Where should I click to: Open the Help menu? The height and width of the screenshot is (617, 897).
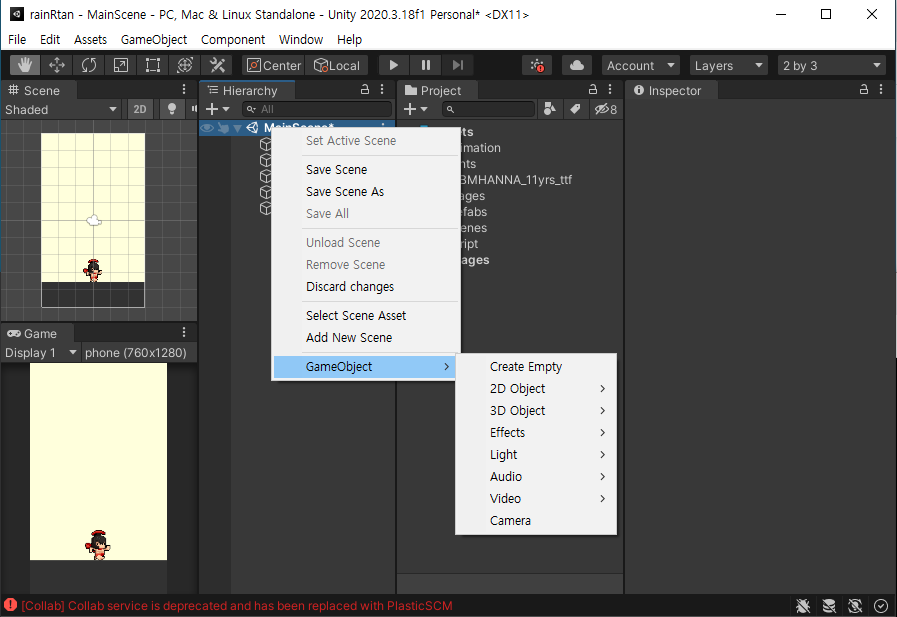[350, 39]
